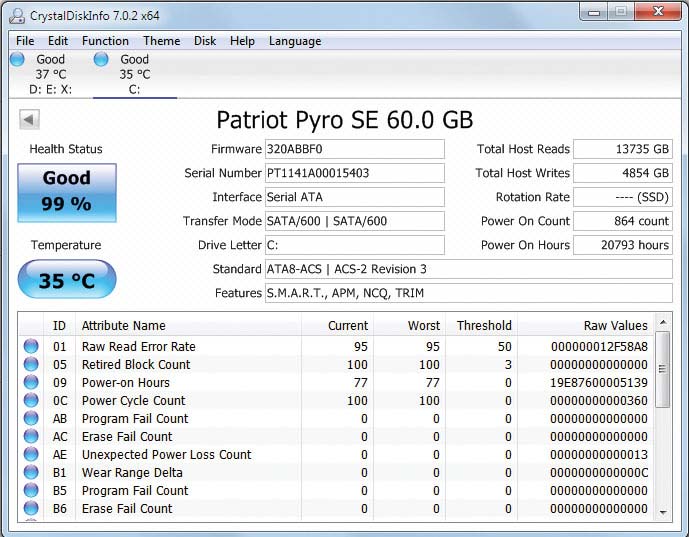Click the Current column header

(x=337, y=325)
